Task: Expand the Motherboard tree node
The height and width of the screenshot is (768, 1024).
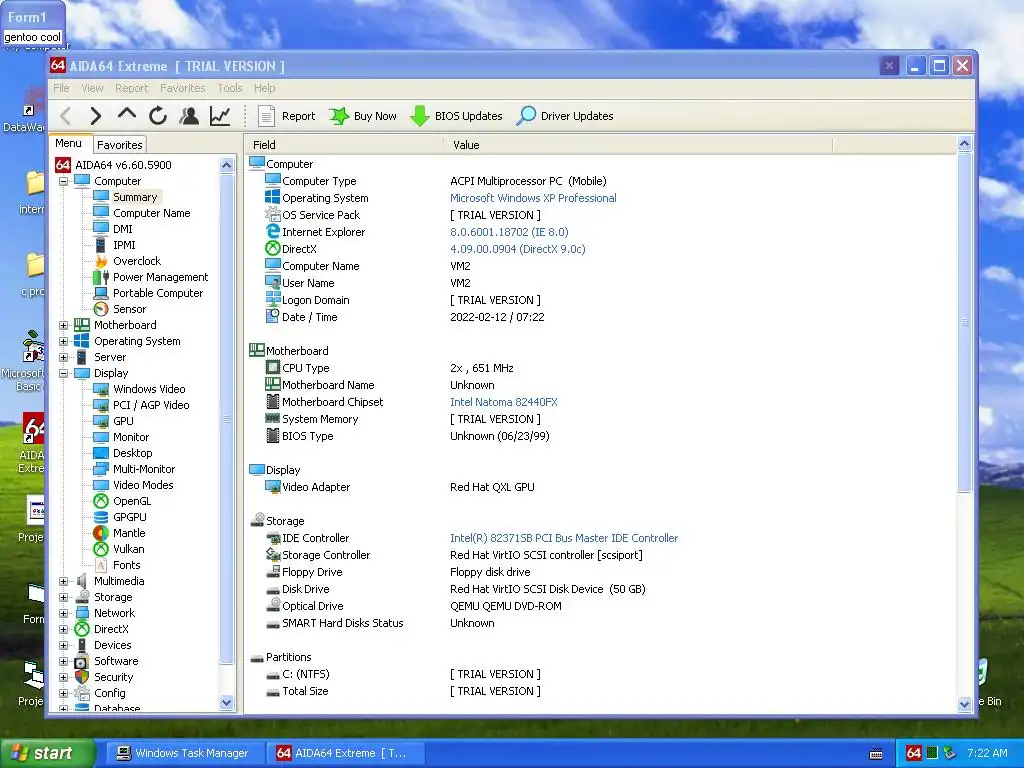Action: 63,325
